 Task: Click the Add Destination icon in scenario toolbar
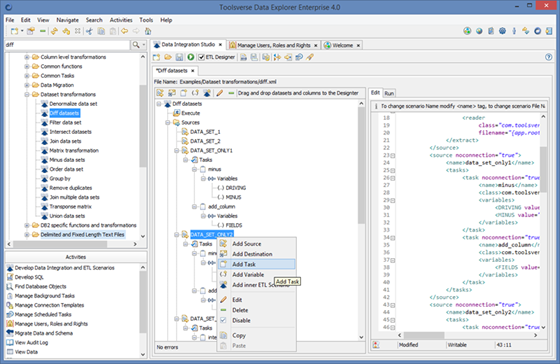[172, 93]
